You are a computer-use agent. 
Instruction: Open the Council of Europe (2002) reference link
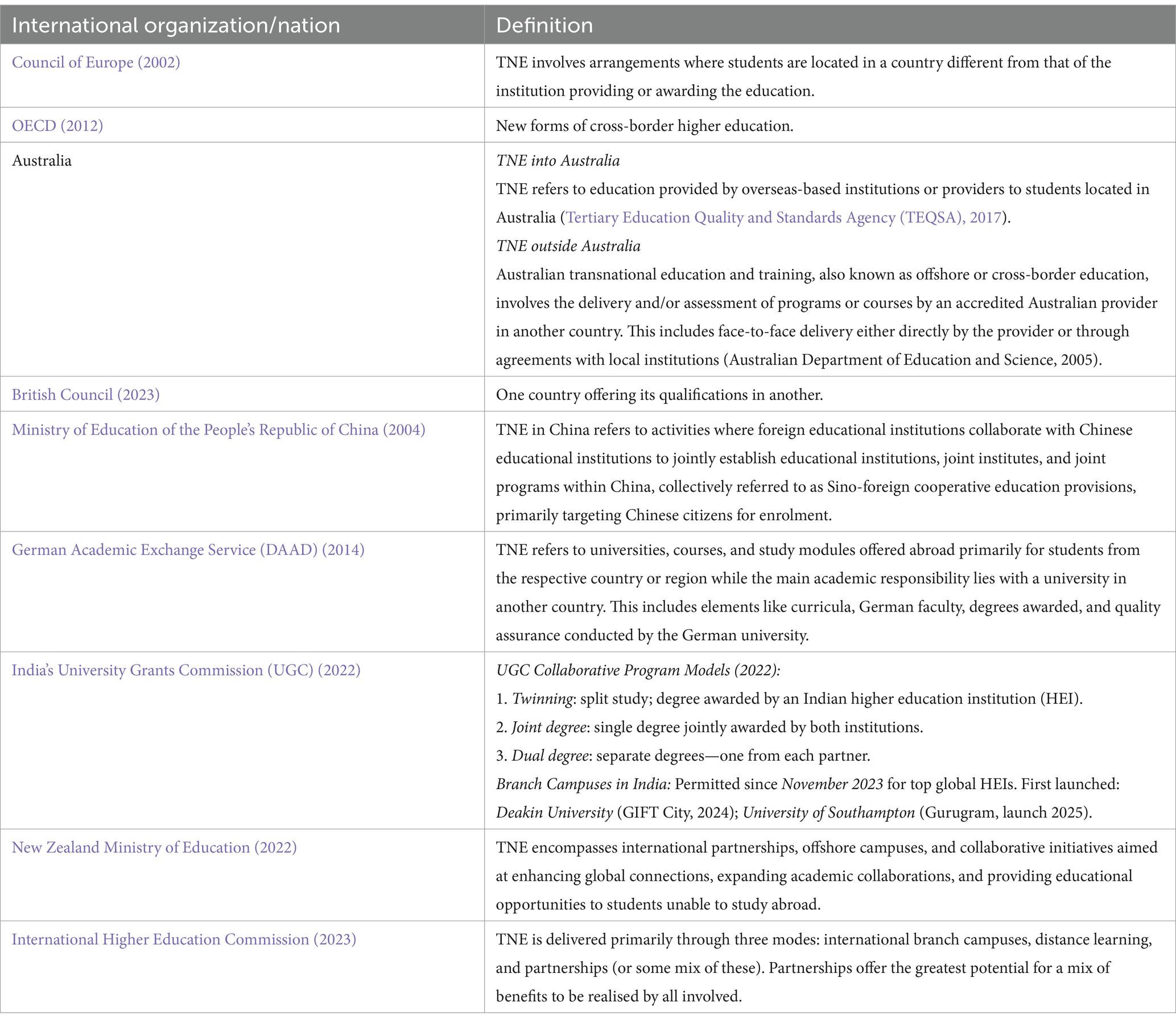[96, 62]
